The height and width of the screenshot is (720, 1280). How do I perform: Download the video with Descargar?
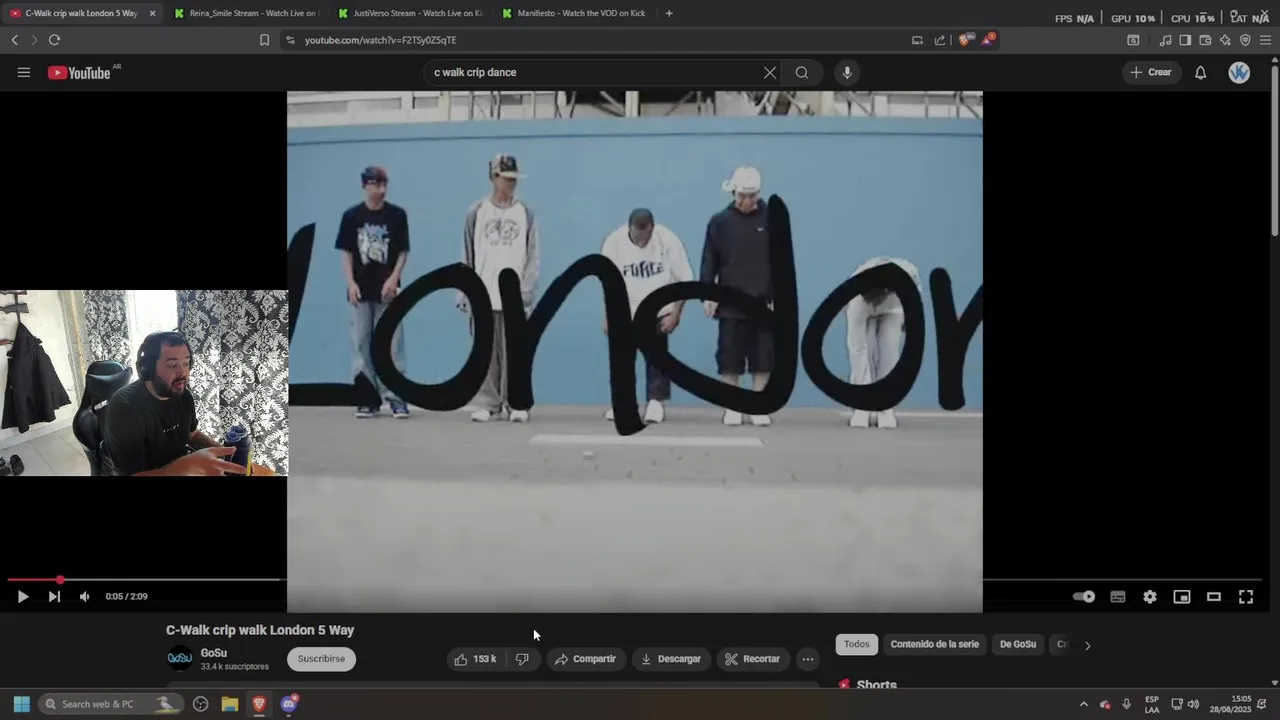[x=671, y=659]
